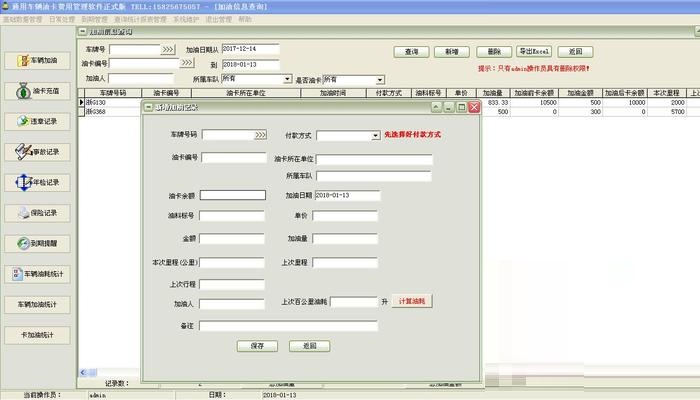Screen dimensions: 700x400
Task: Collapse the query panel with its minus icon
Action: [x=83, y=31]
